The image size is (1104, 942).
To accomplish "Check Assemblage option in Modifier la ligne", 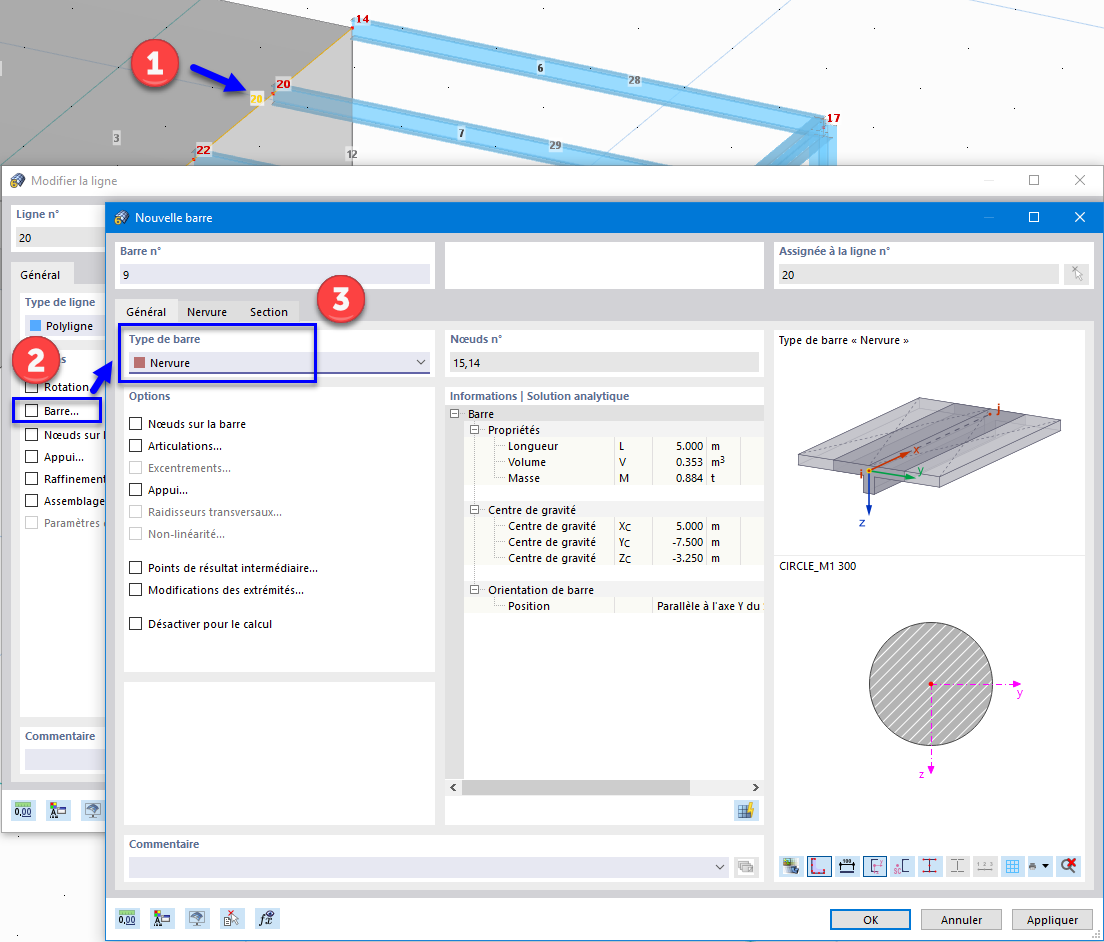I will coord(32,501).
